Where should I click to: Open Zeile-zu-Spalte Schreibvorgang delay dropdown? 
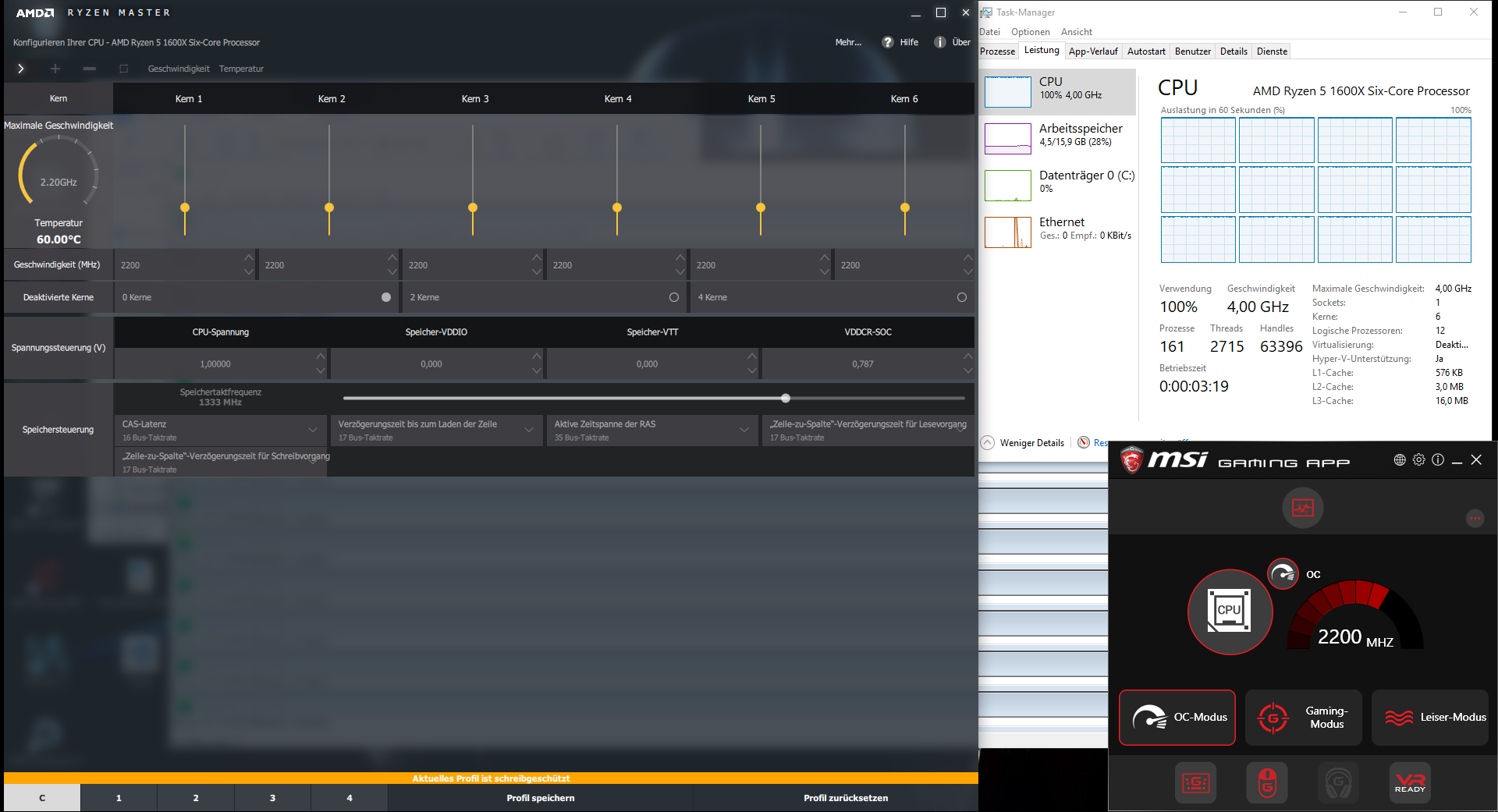click(221, 463)
